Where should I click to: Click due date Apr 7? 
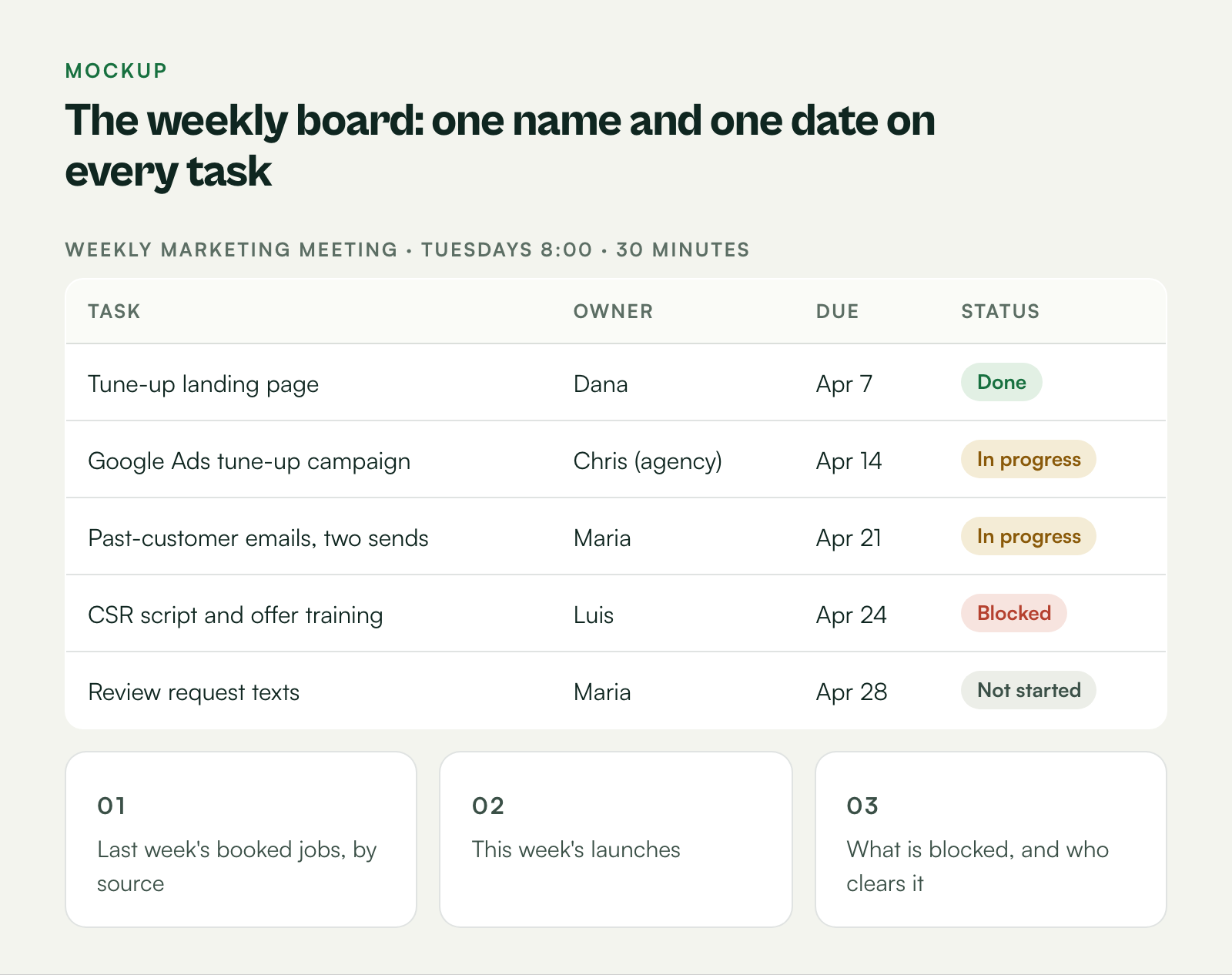coord(844,384)
